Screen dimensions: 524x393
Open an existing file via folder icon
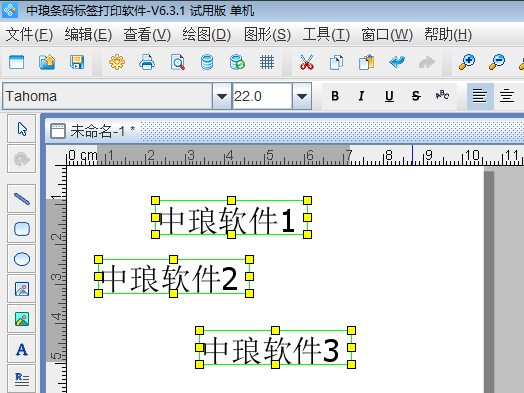[47, 62]
